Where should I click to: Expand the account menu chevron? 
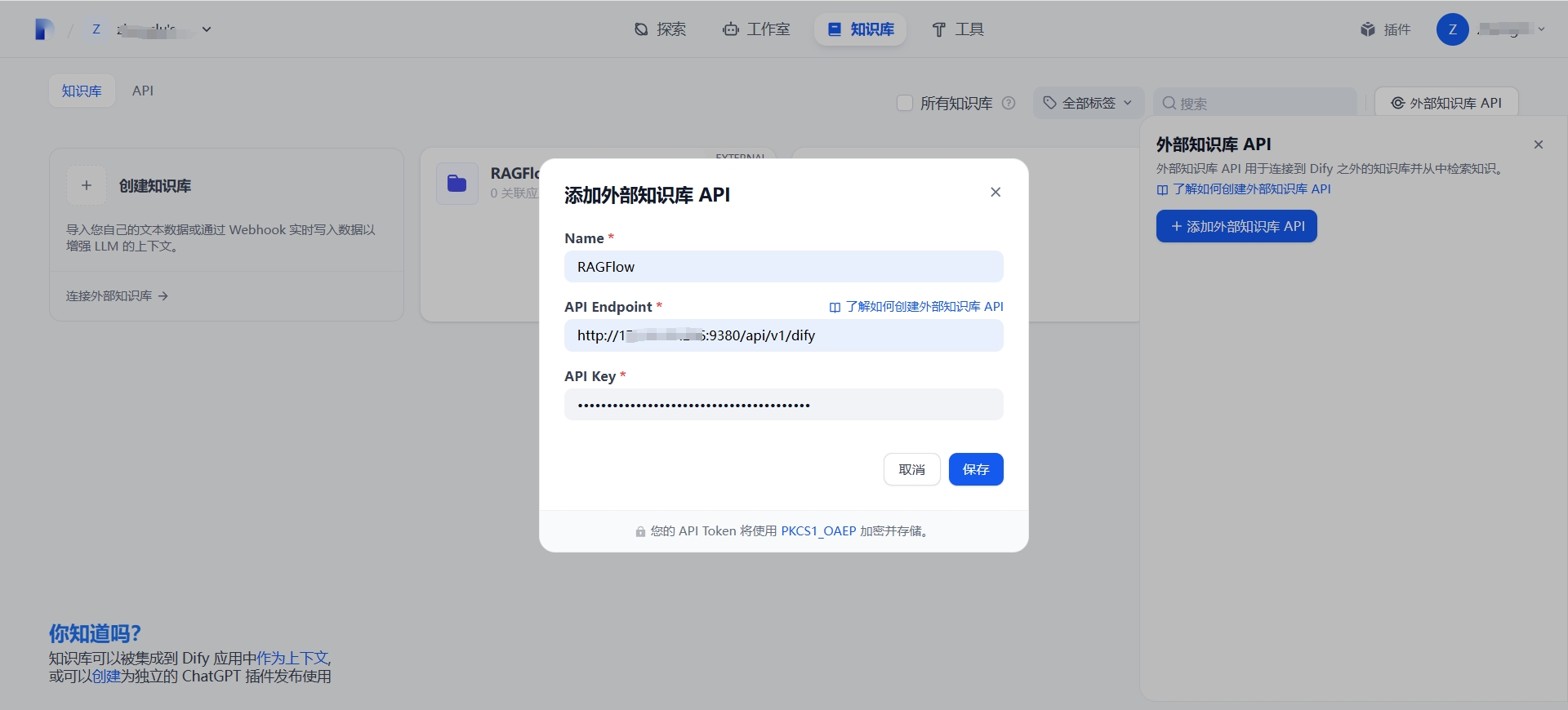pyautogui.click(x=1541, y=29)
